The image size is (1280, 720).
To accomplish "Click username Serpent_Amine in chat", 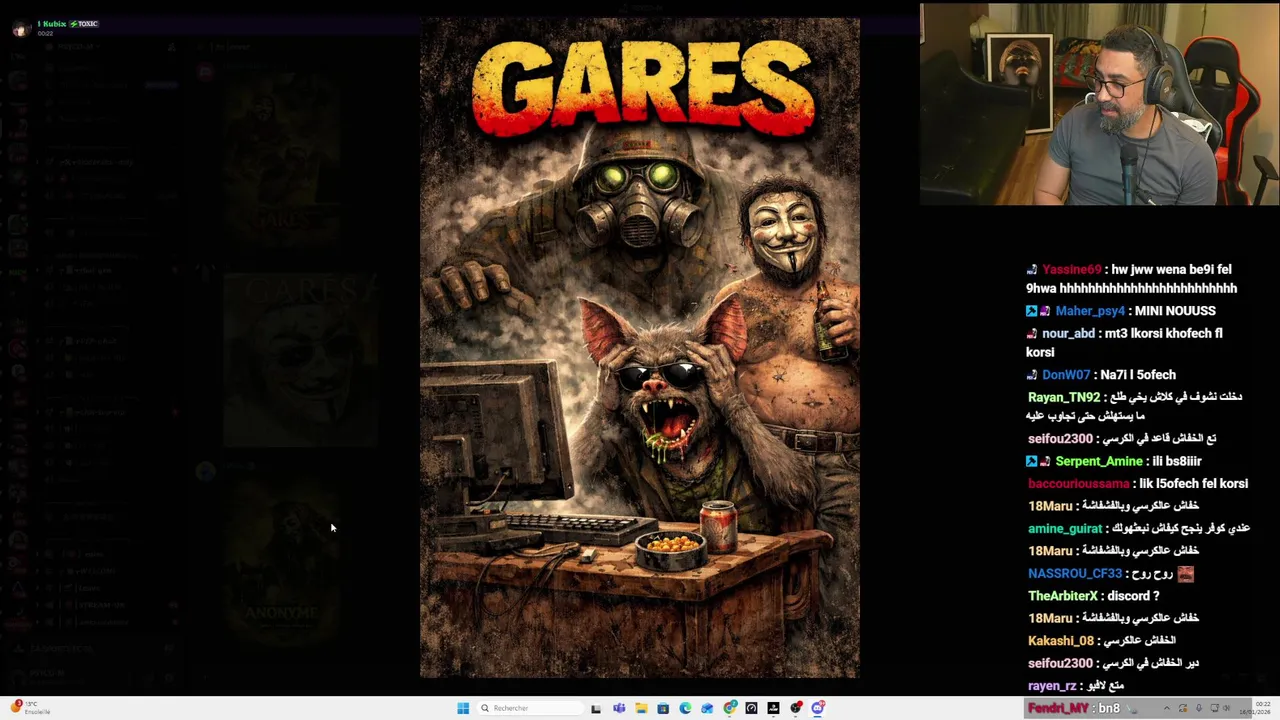I will pyautogui.click(x=1098, y=461).
